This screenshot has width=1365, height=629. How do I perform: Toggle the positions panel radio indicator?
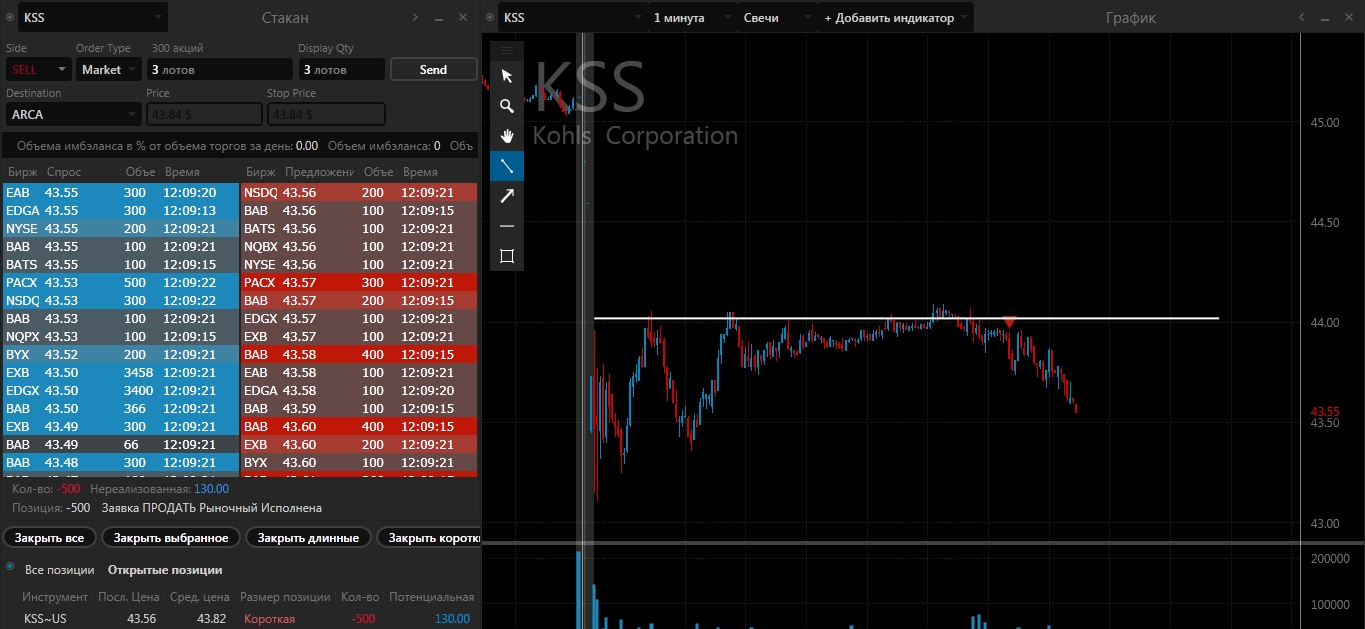pos(10,567)
